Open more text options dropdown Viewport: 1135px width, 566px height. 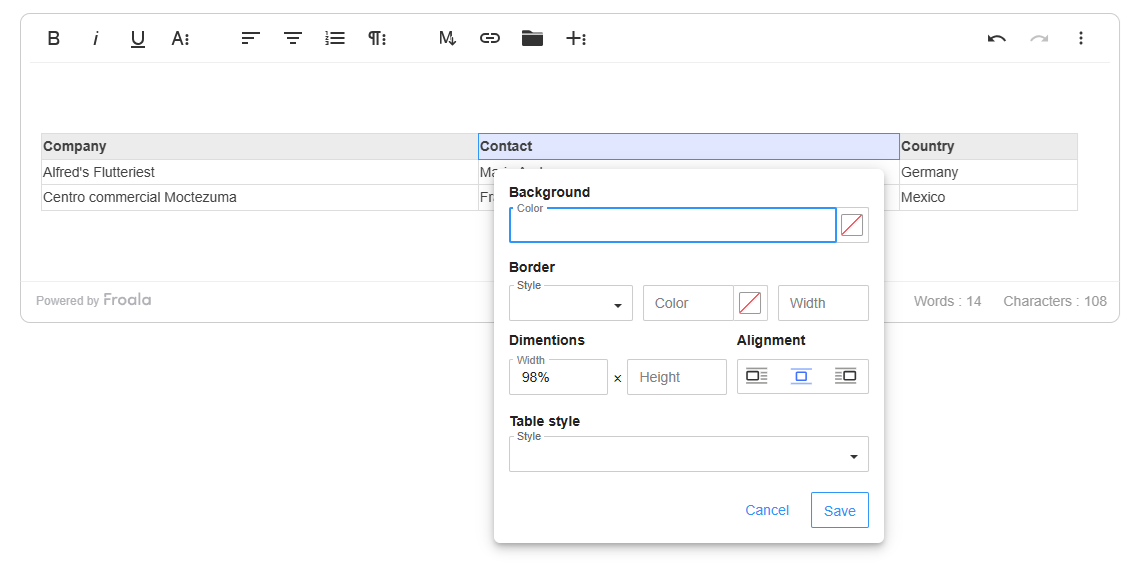(x=180, y=38)
